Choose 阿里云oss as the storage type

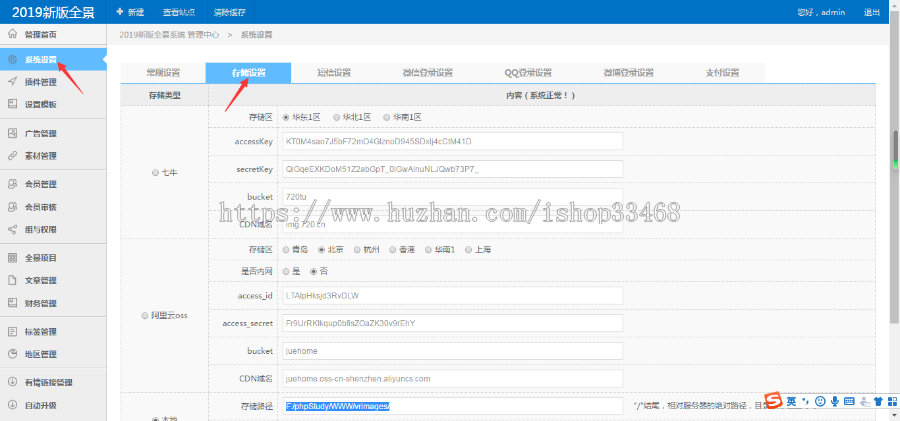(x=145, y=316)
